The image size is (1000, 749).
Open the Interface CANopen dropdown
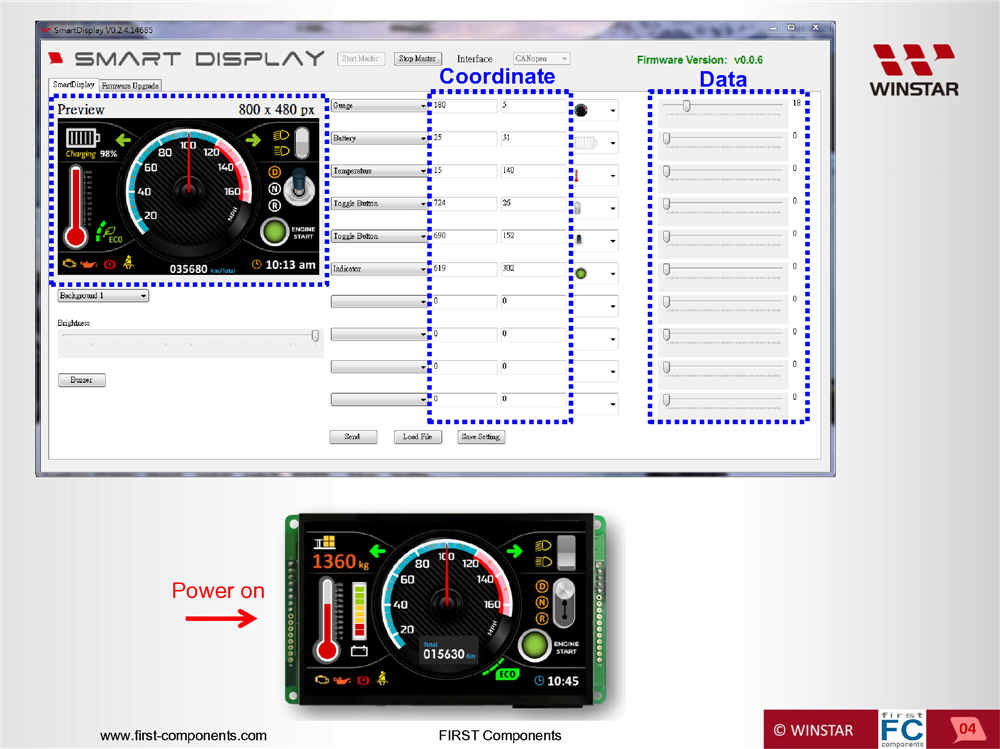click(x=541, y=59)
